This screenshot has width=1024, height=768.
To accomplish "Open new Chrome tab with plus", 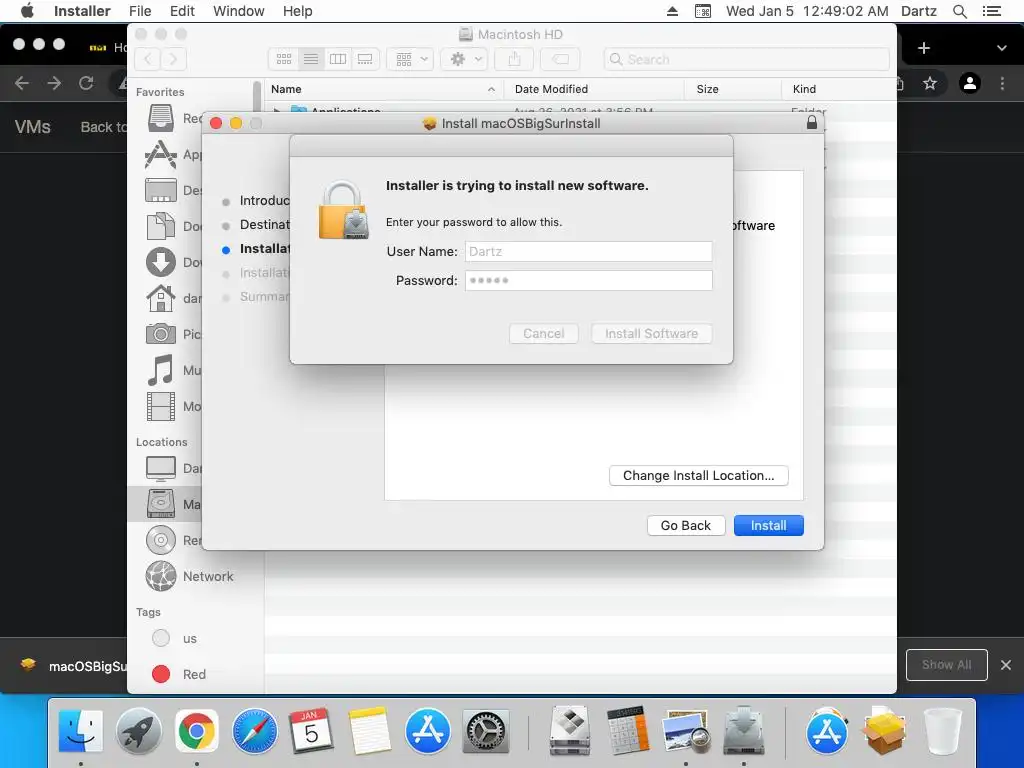I will (923, 48).
